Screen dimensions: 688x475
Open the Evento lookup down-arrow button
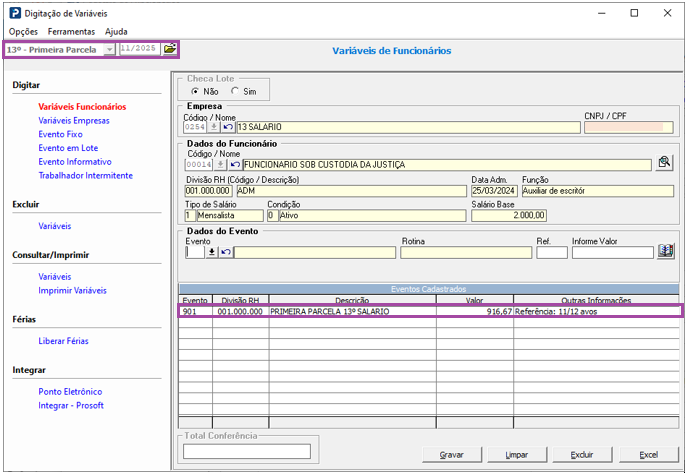[x=212, y=253]
